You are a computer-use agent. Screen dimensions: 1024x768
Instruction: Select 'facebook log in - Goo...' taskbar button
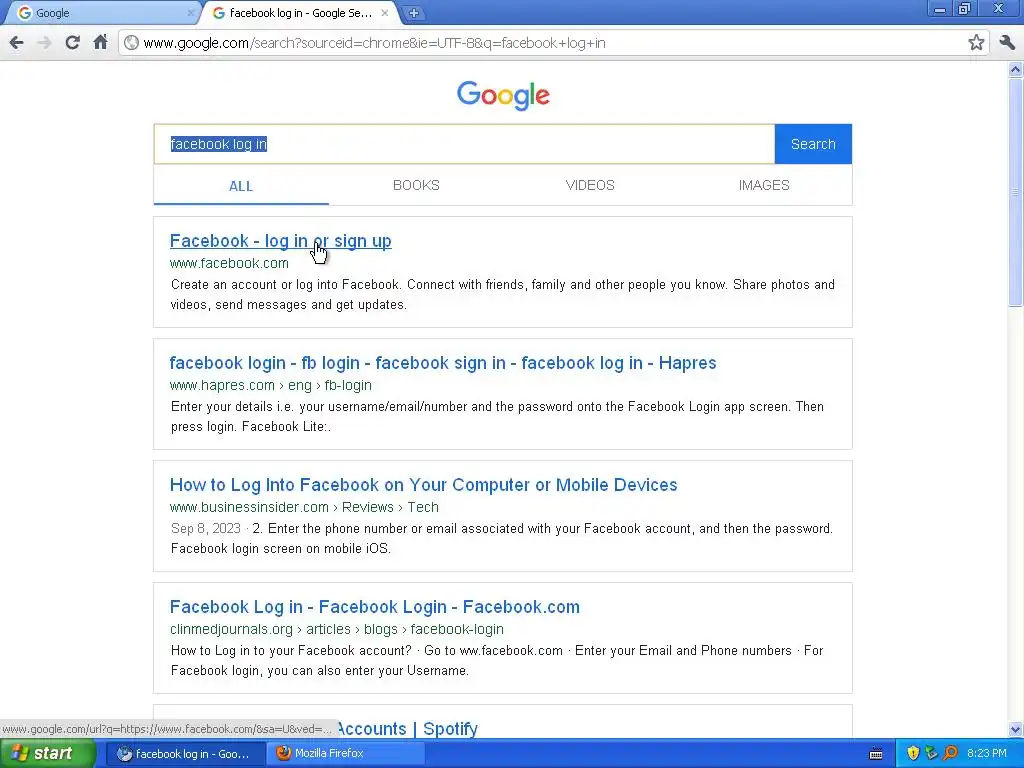pos(185,754)
